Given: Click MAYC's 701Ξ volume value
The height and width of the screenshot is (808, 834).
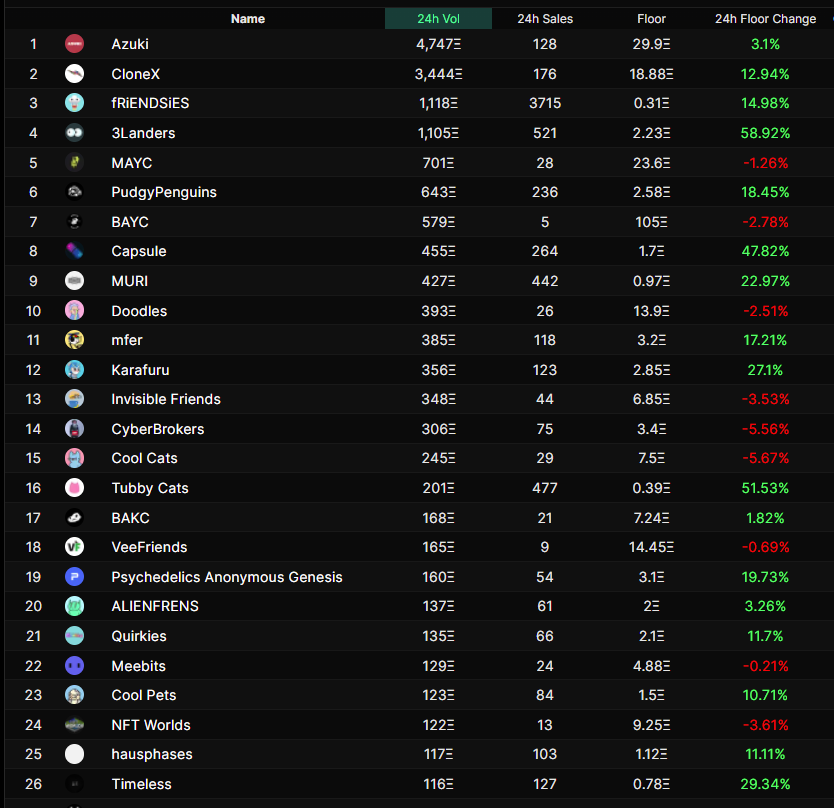Looking at the screenshot, I should coord(438,162).
